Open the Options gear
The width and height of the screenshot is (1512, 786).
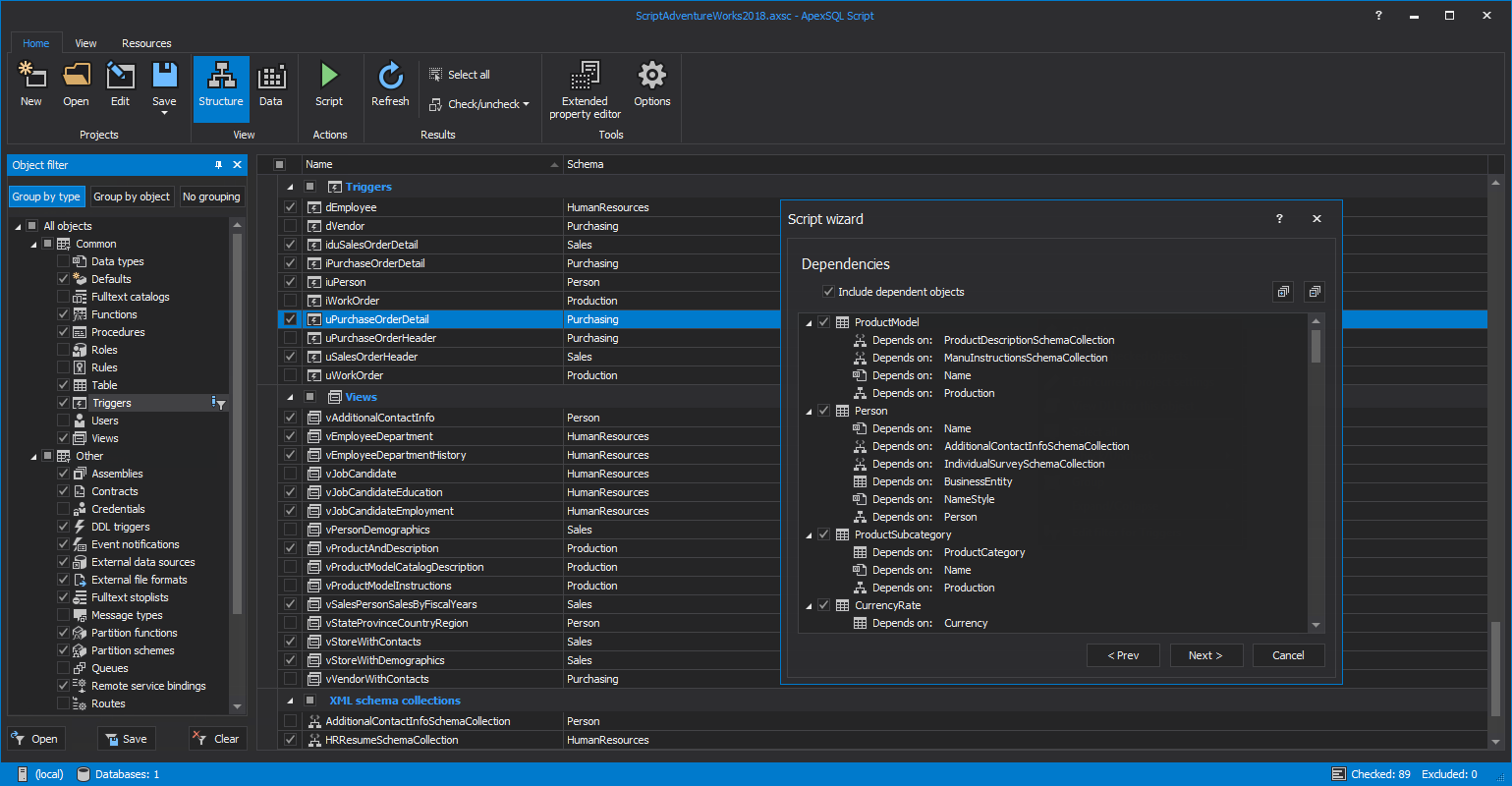click(652, 84)
